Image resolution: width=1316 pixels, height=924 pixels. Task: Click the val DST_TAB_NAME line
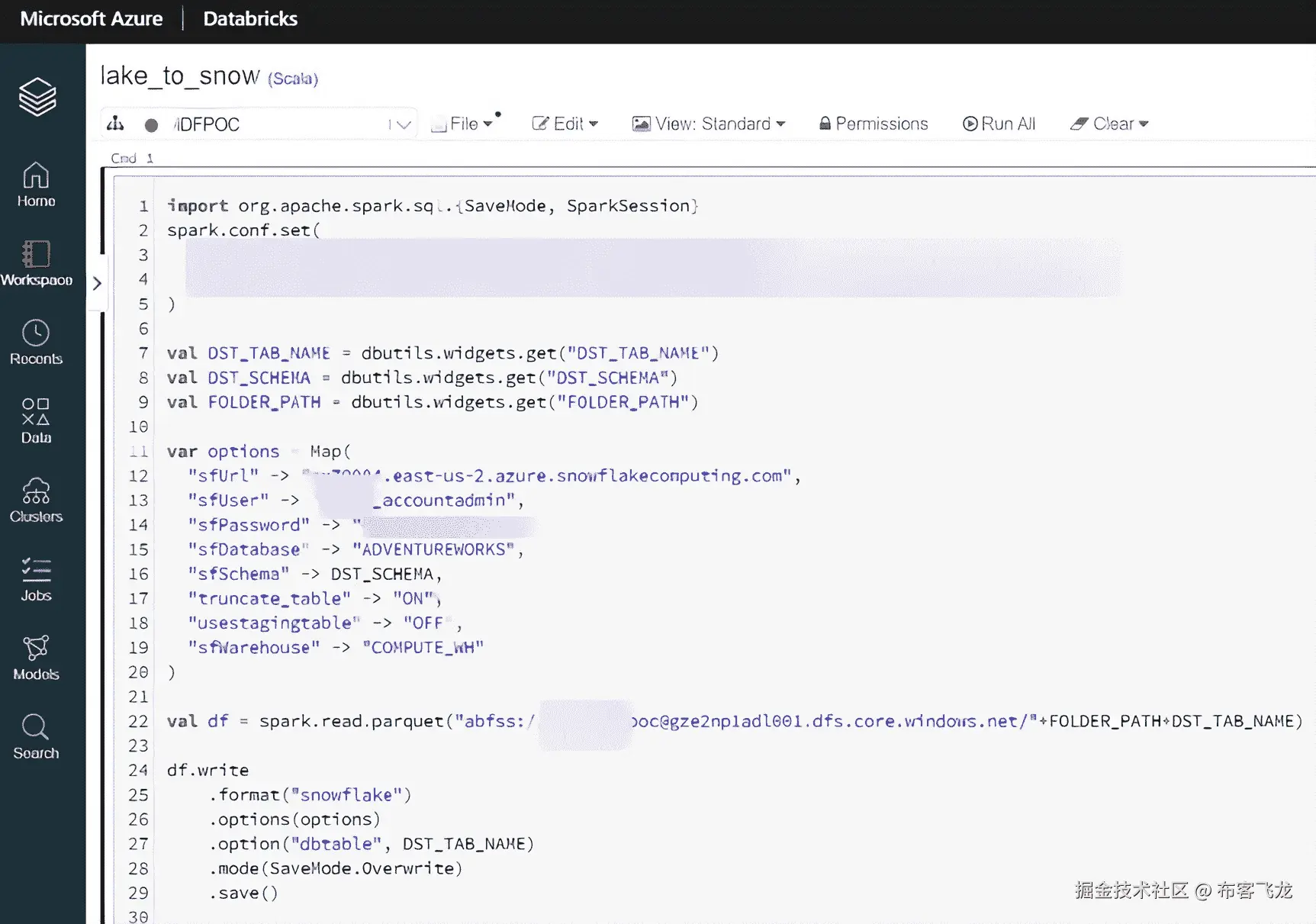pyautogui.click(x=442, y=353)
